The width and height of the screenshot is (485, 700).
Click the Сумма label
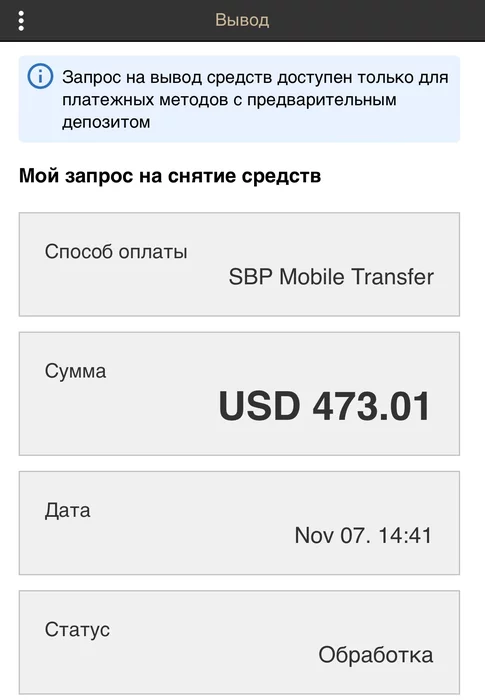coord(75,371)
